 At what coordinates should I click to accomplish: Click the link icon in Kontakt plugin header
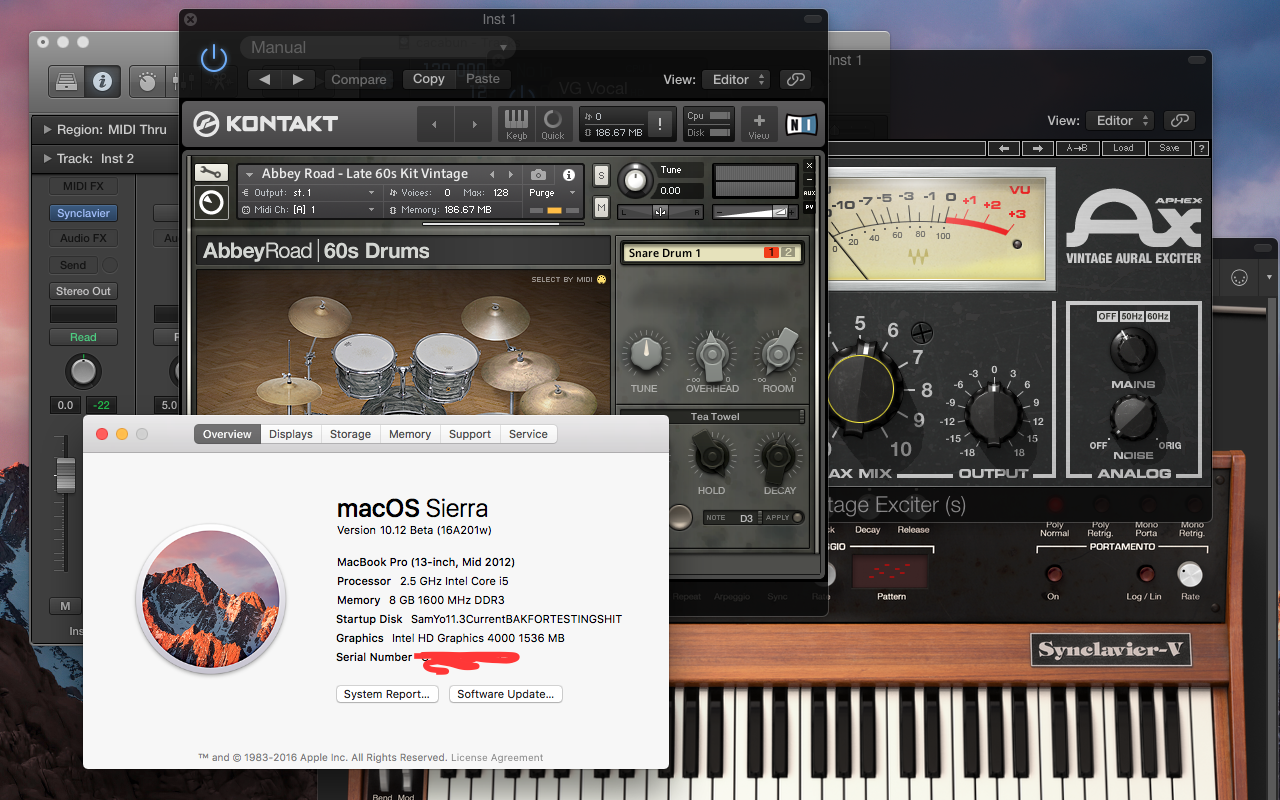(x=796, y=79)
